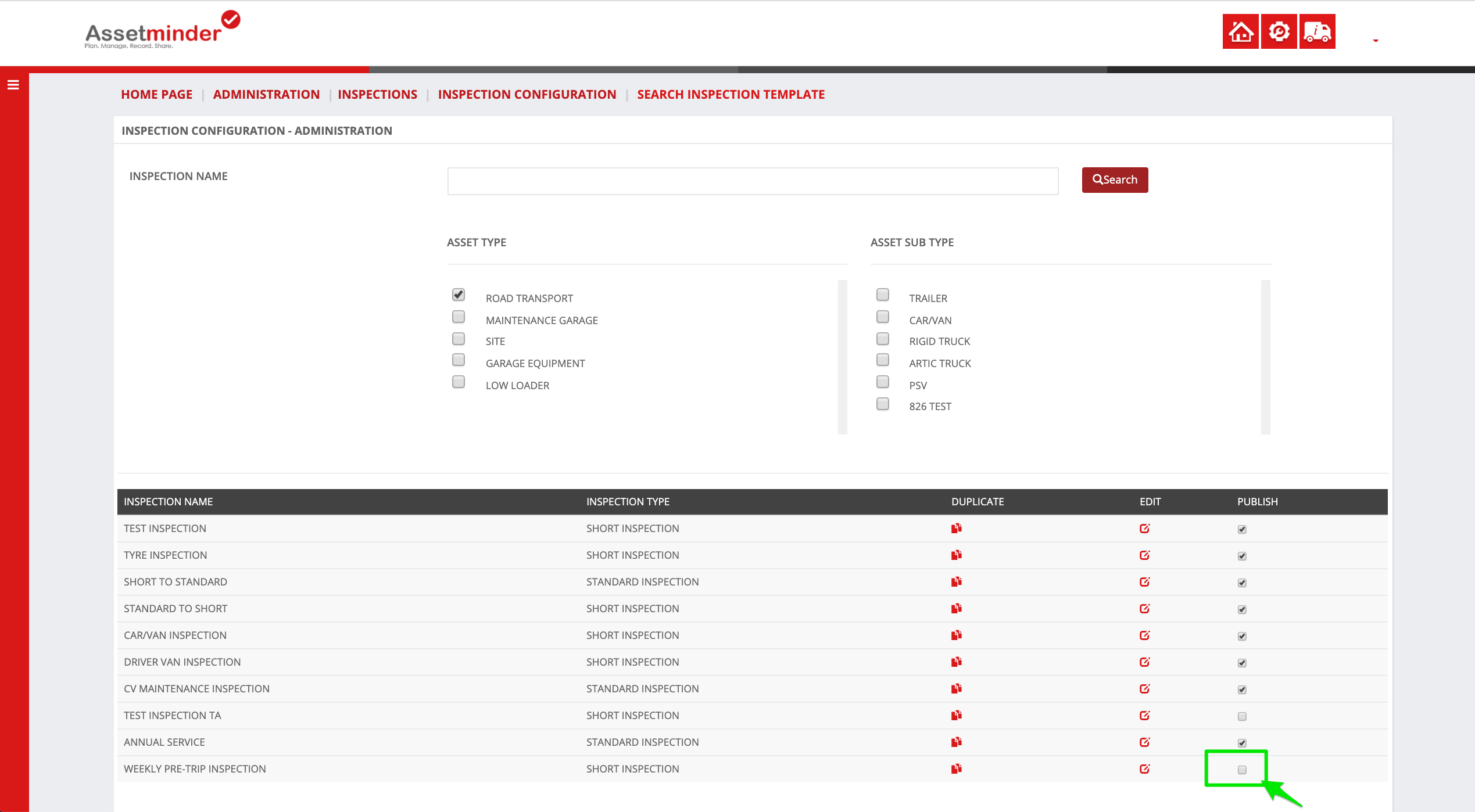The height and width of the screenshot is (812, 1475).
Task: Duplicate the STANDARD TO SHORT template
Action: pyautogui.click(x=957, y=608)
